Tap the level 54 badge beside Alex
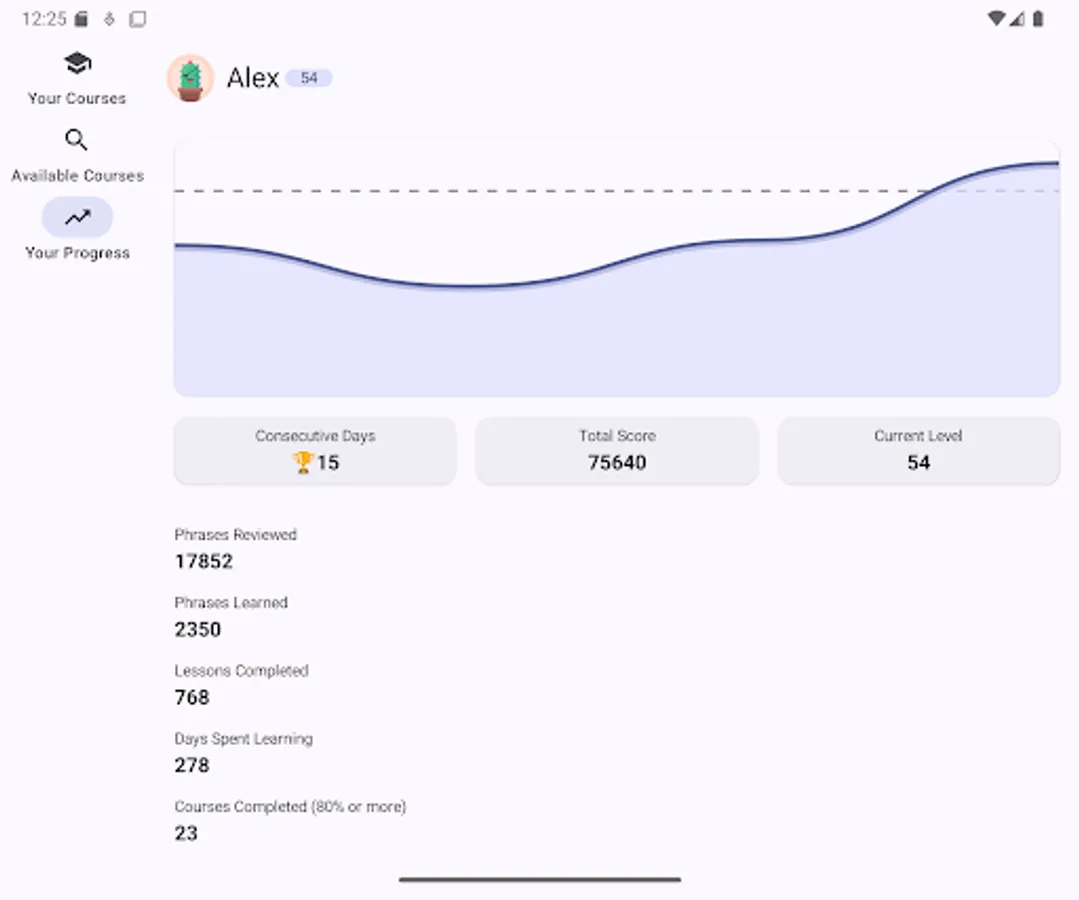 (x=310, y=77)
